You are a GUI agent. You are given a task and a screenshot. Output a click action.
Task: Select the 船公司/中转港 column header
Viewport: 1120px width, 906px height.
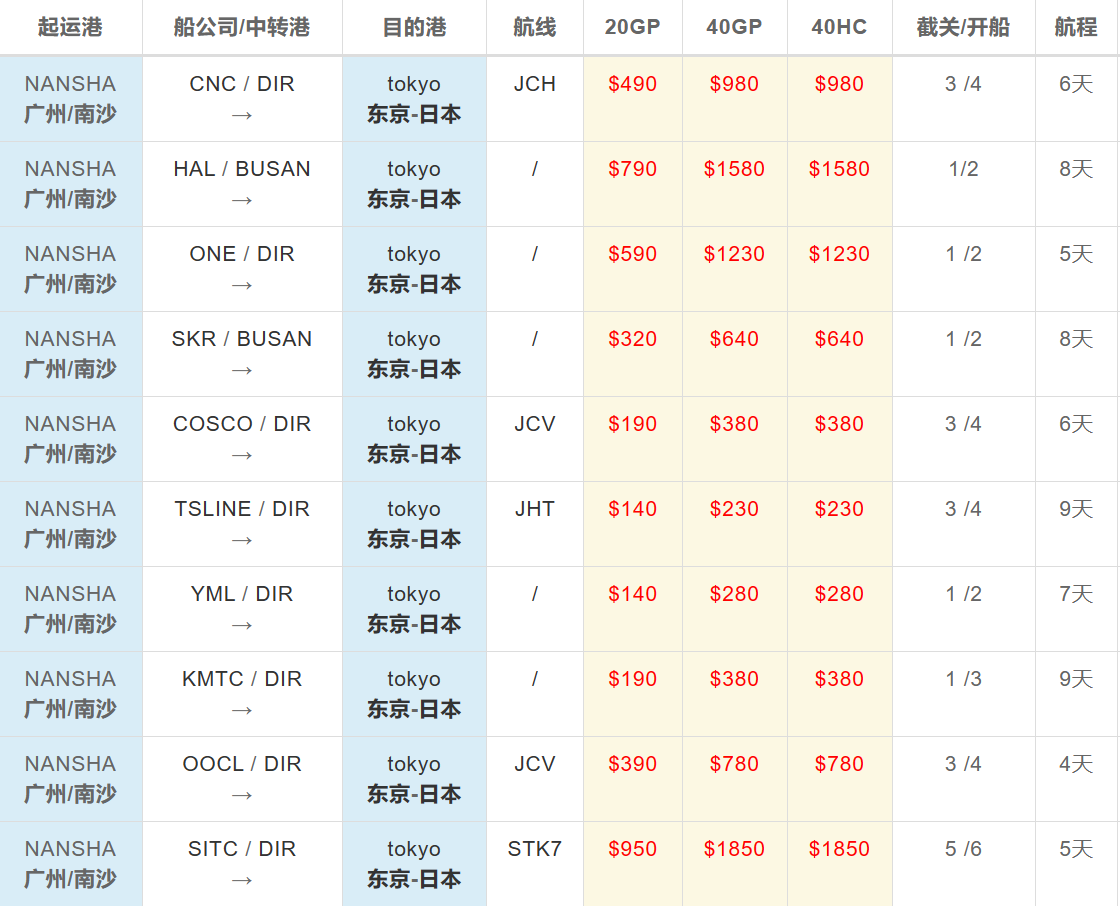(x=242, y=27)
